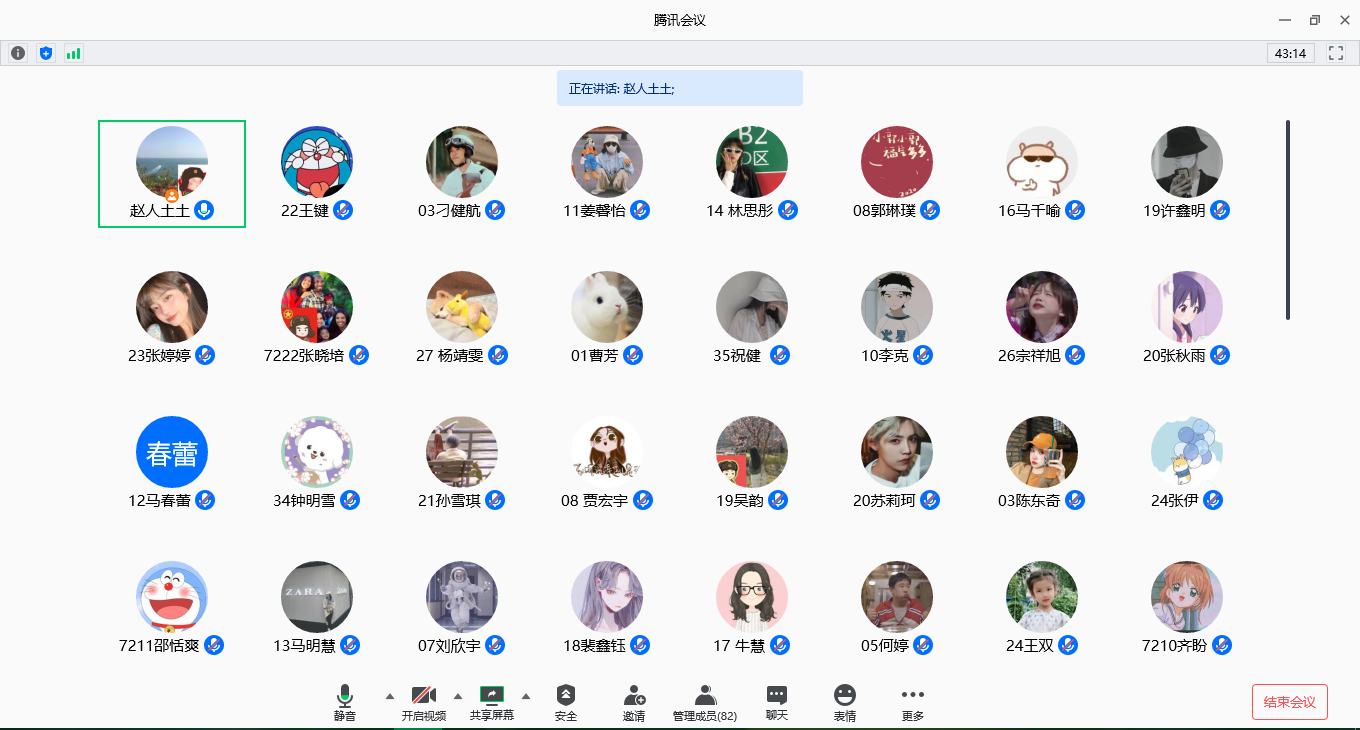The width and height of the screenshot is (1360, 730).
Task: Click the muted mic beside 14 林思彤
Action: pos(788,210)
